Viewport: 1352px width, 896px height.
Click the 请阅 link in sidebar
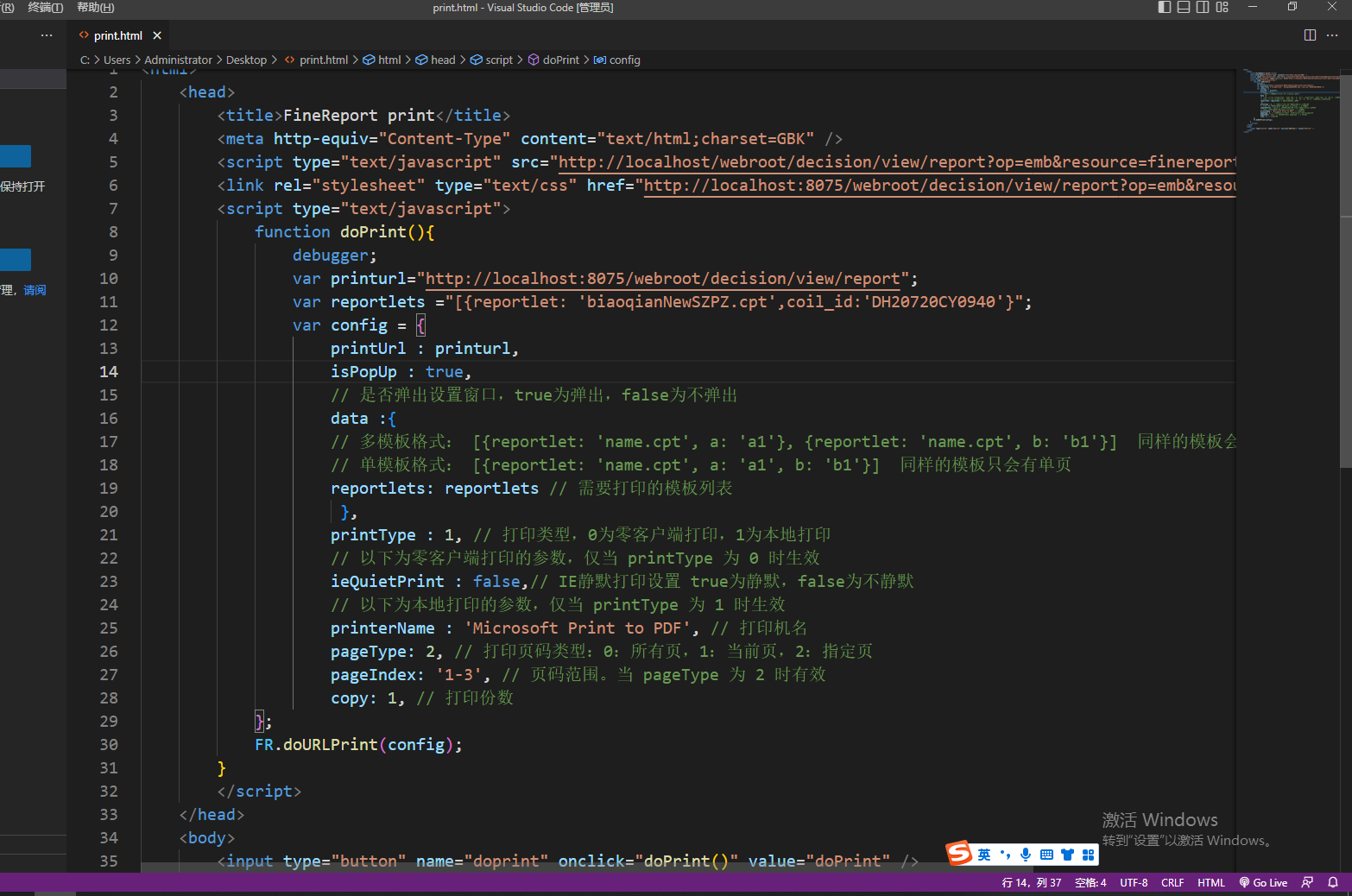pos(35,290)
